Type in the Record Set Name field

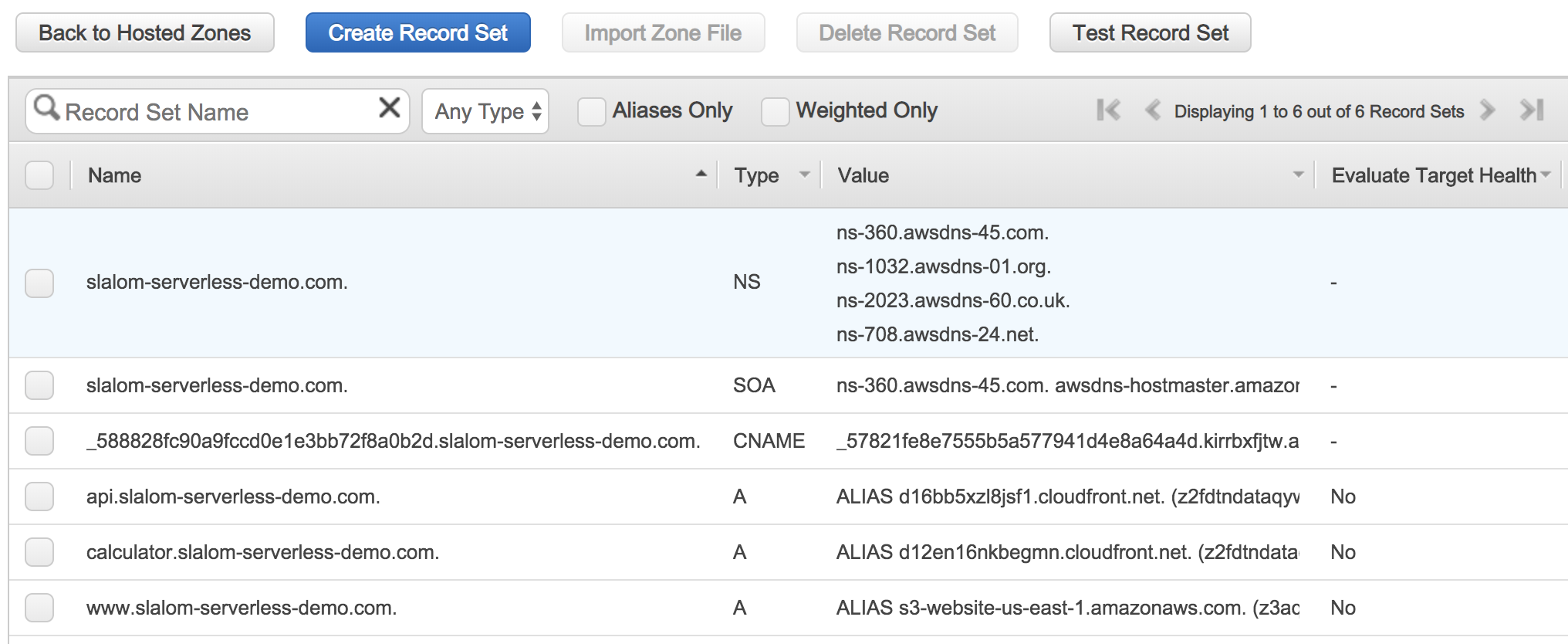[216, 112]
